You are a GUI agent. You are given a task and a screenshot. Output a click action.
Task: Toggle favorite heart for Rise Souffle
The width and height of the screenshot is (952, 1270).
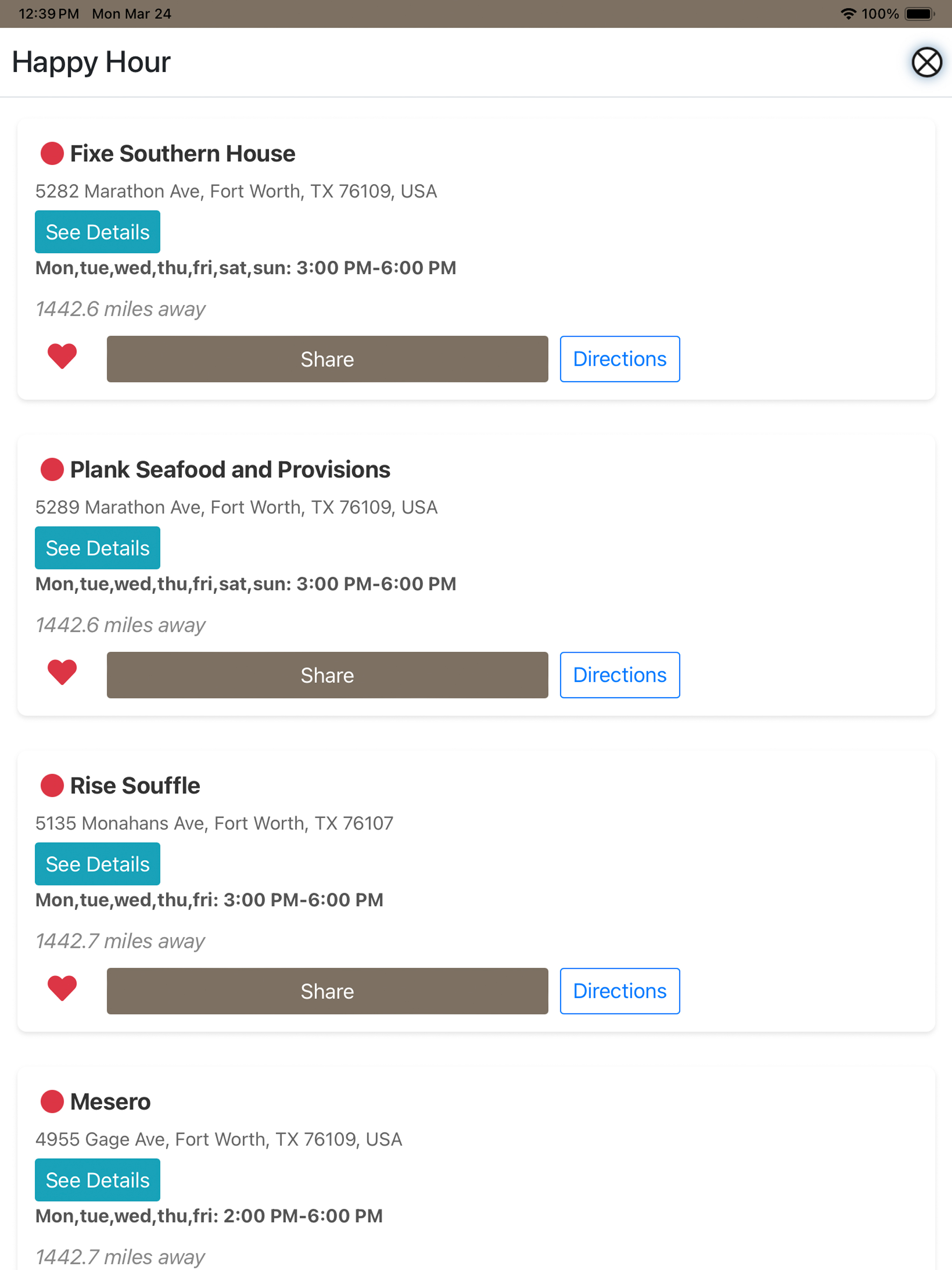tap(62, 988)
